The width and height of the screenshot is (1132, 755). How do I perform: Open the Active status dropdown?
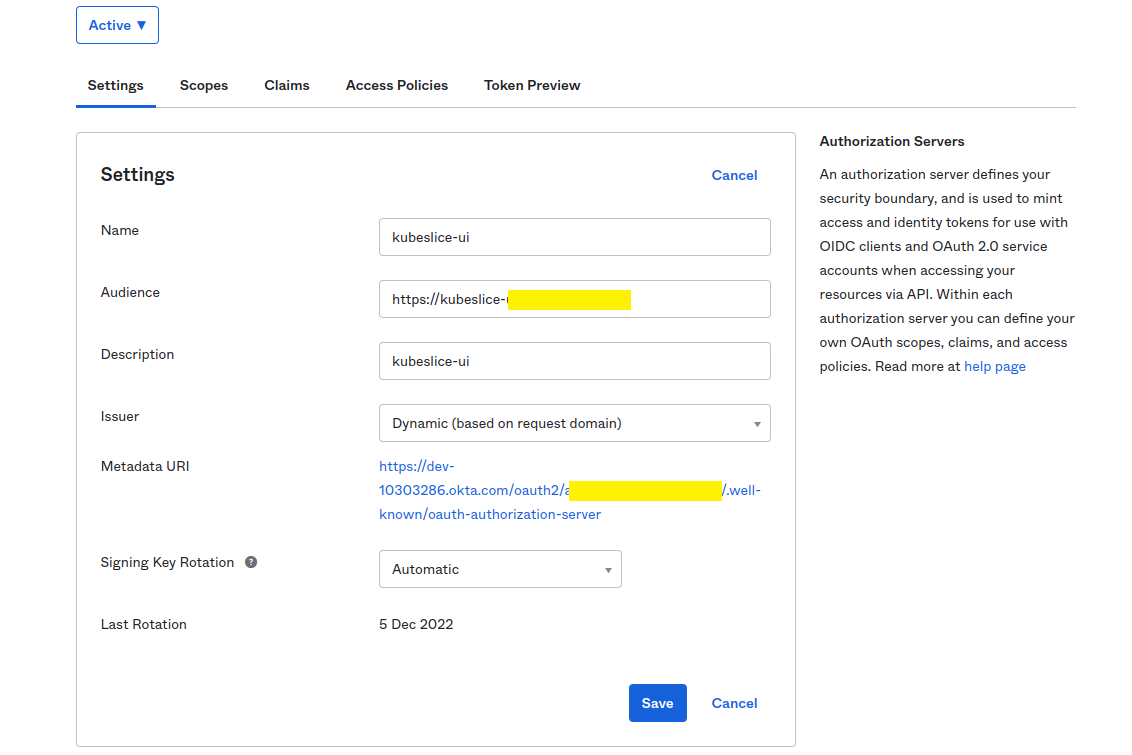[x=117, y=25]
